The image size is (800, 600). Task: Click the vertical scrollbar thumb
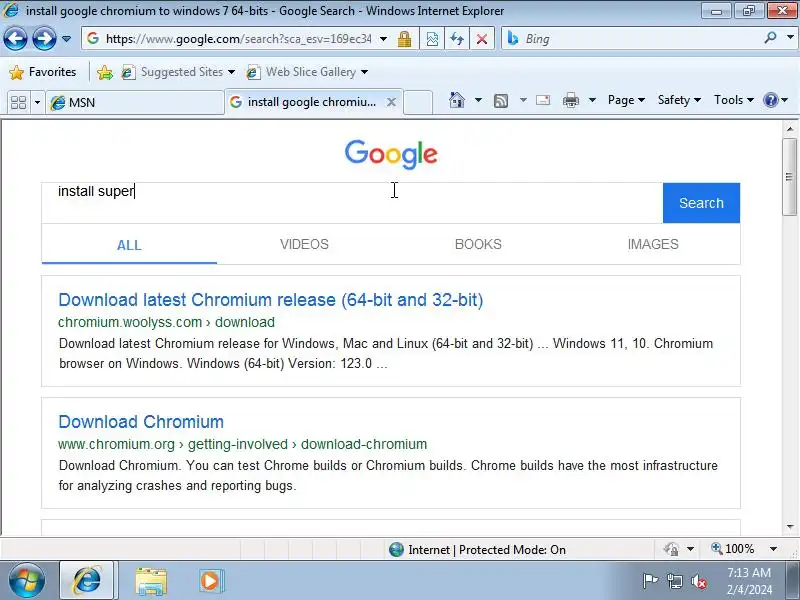pyautogui.click(x=789, y=177)
